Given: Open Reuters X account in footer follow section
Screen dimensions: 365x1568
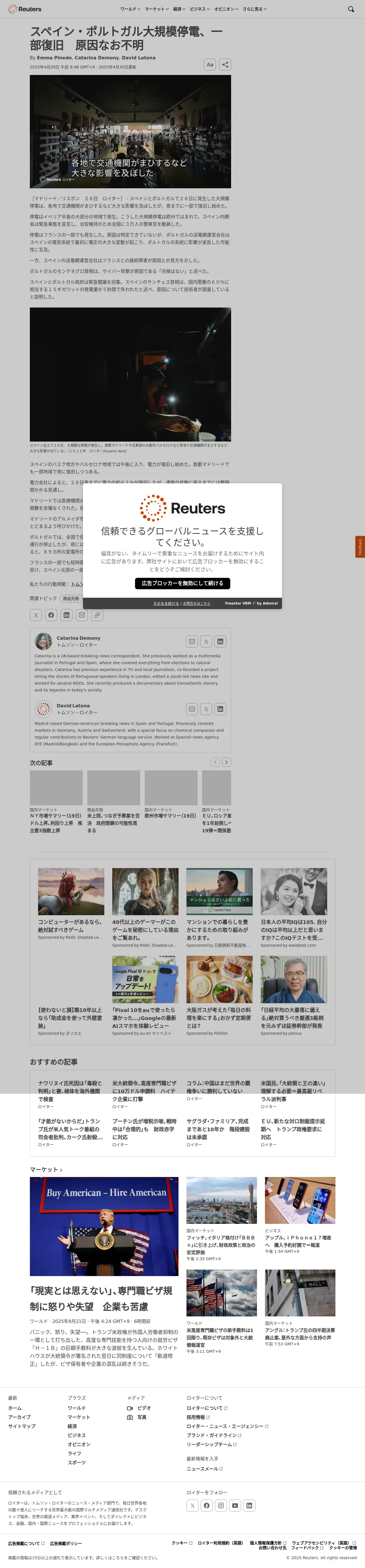Looking at the screenshot, I should [x=192, y=1505].
